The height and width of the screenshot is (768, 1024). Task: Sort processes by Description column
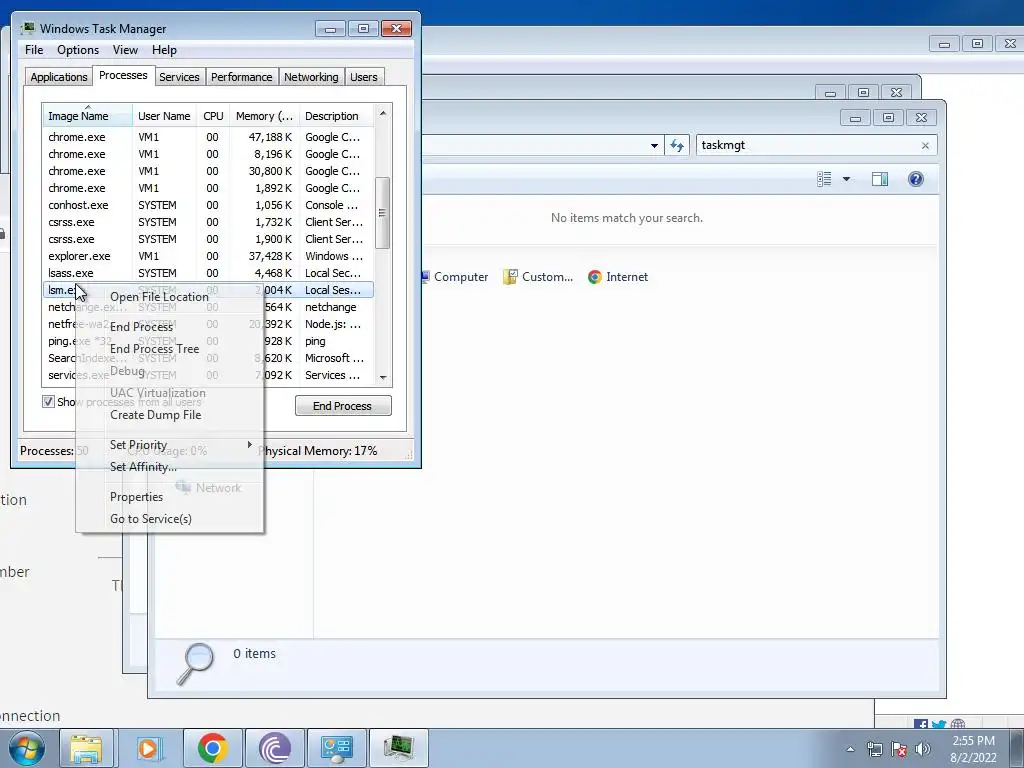(336, 116)
